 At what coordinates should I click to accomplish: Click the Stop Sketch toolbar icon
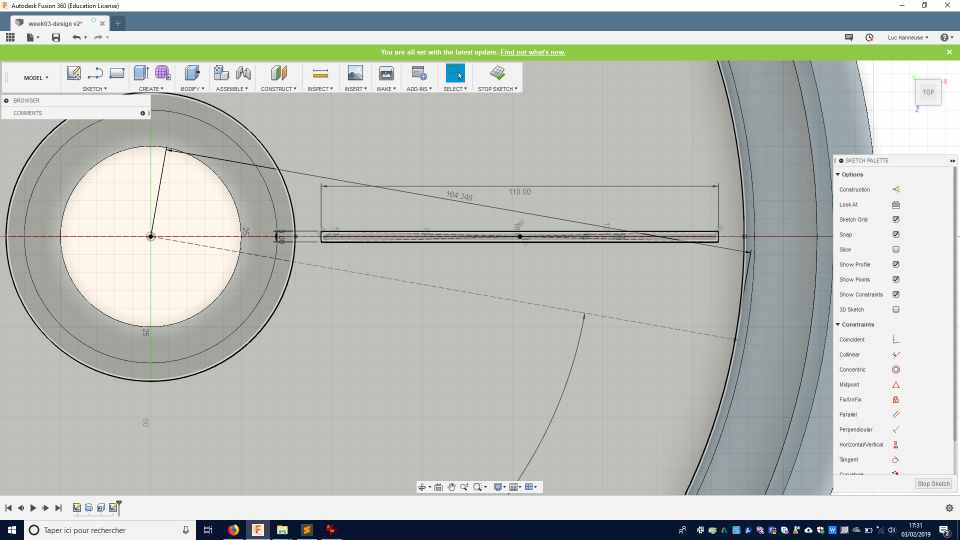pos(497,73)
